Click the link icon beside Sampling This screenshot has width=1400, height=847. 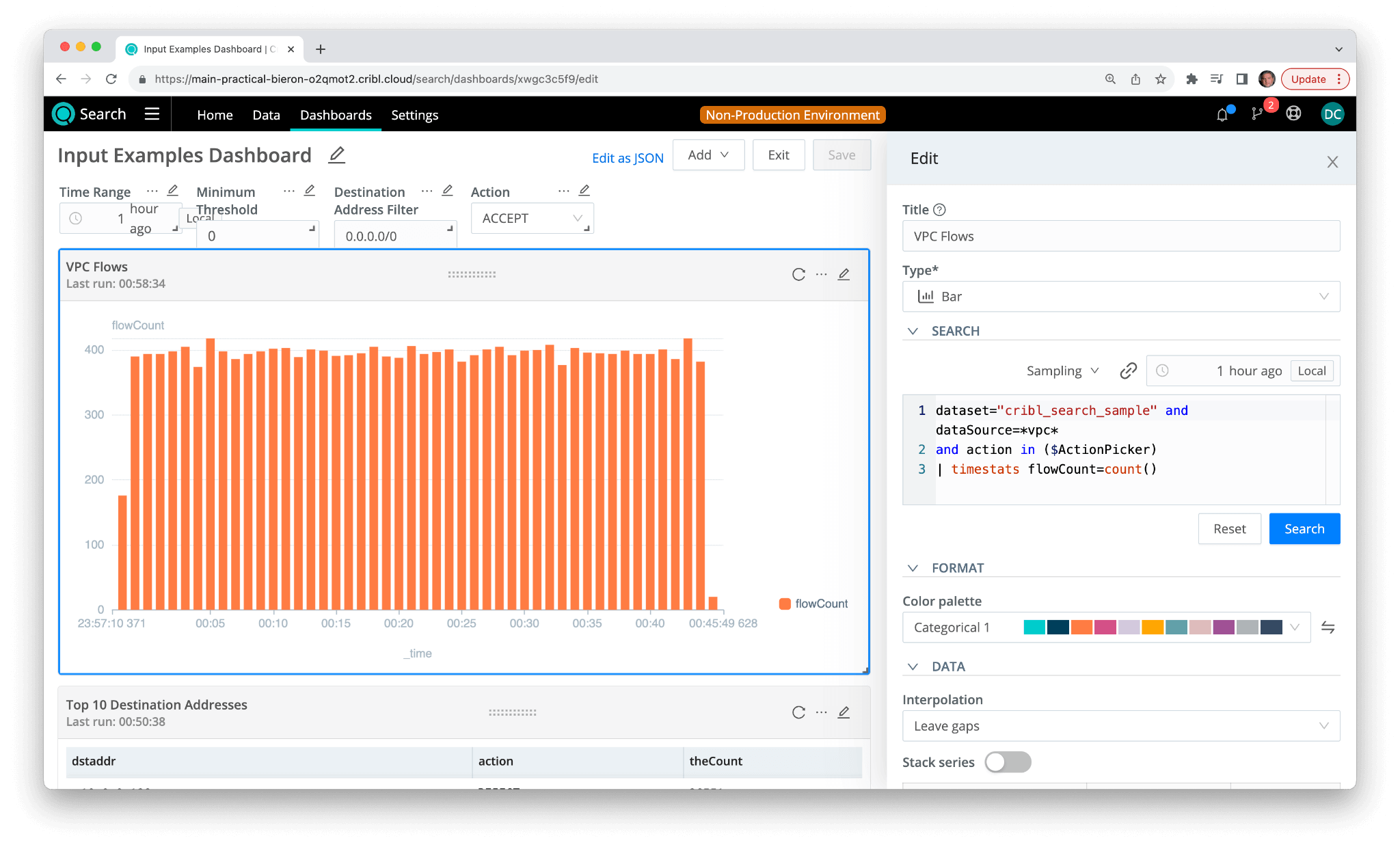(1128, 371)
